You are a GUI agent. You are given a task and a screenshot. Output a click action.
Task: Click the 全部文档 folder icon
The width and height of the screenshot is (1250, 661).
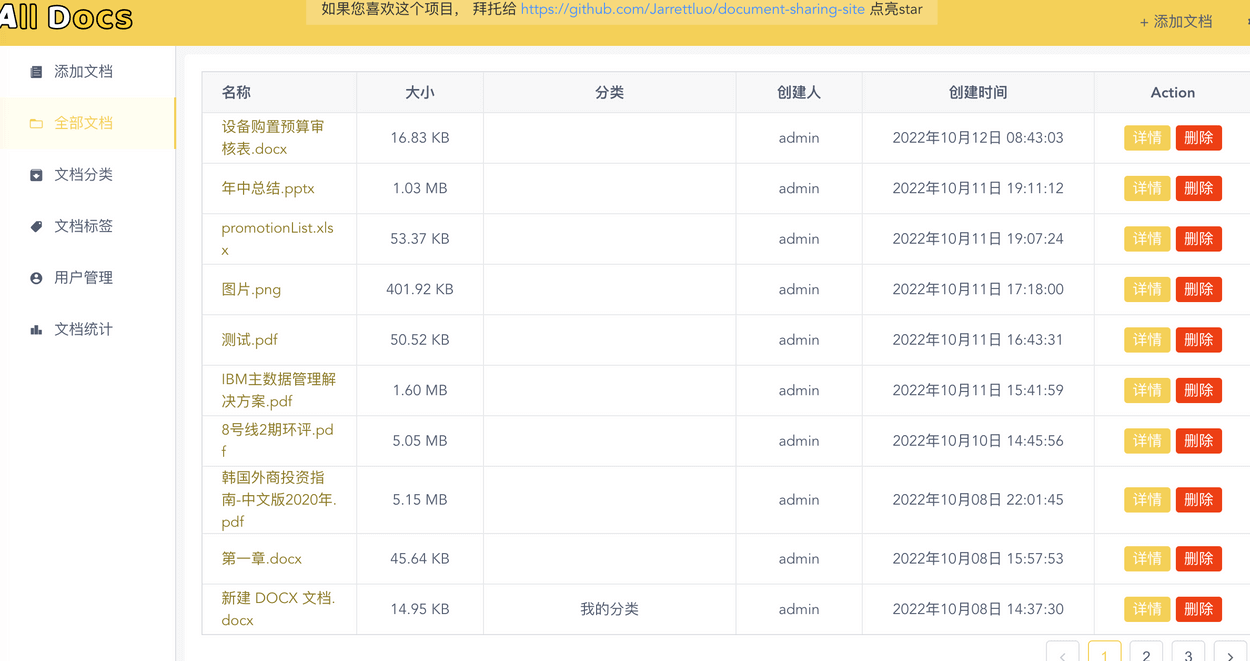point(36,123)
